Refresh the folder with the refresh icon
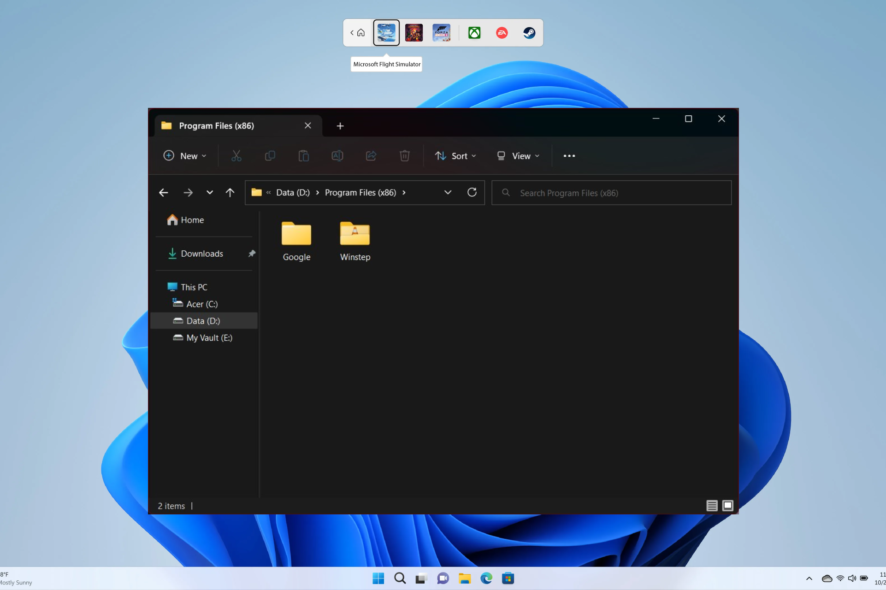Image resolution: width=886 pixels, height=590 pixels. [470, 192]
